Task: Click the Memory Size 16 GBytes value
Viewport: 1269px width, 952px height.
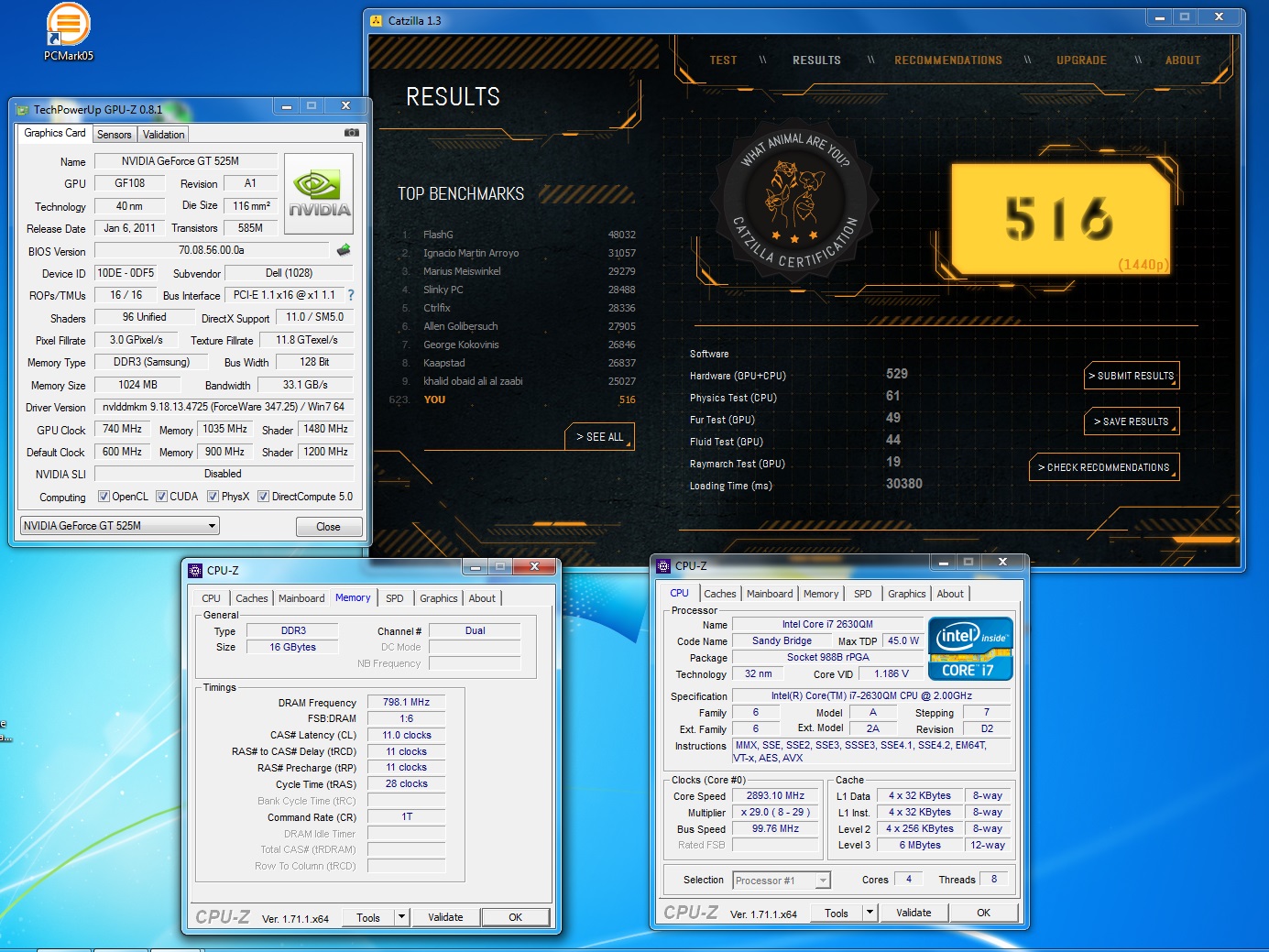Action: [292, 647]
